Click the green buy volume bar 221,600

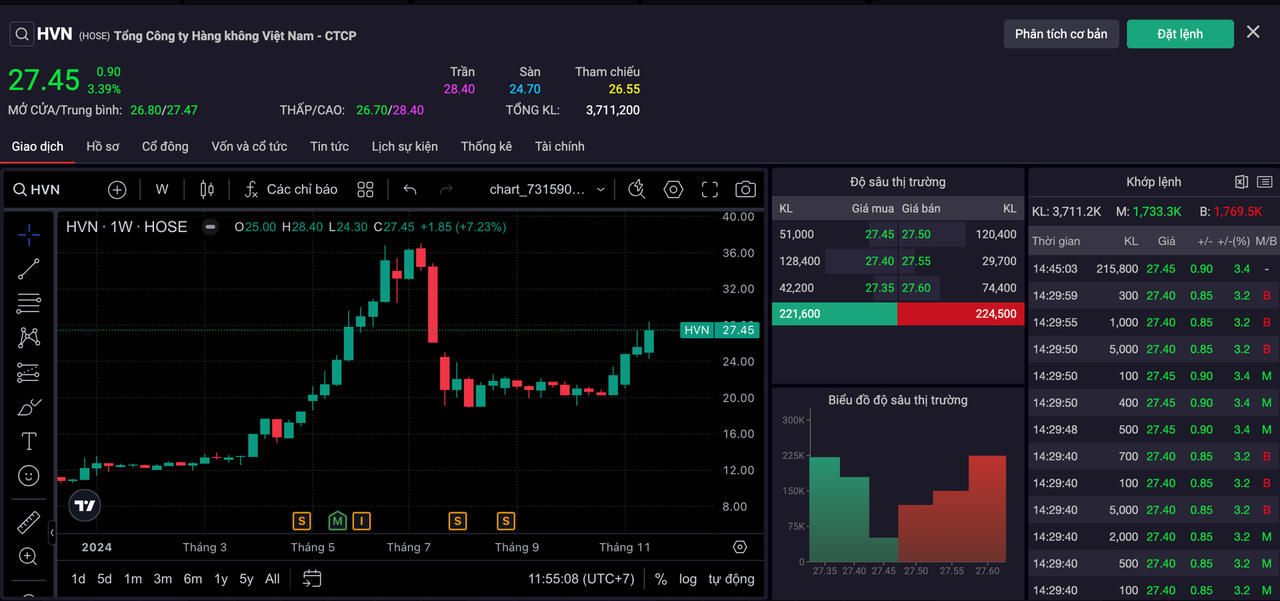(x=834, y=314)
